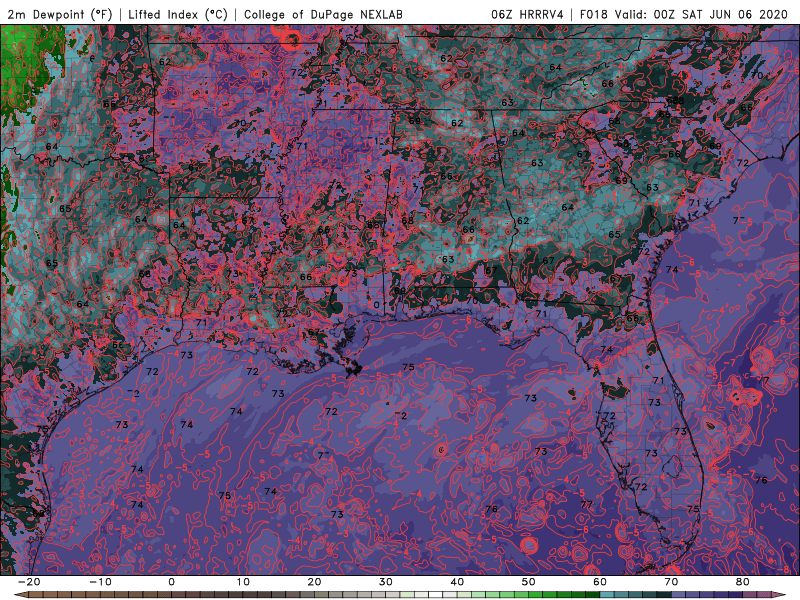Click the -10 label on the color scale

(100, 582)
